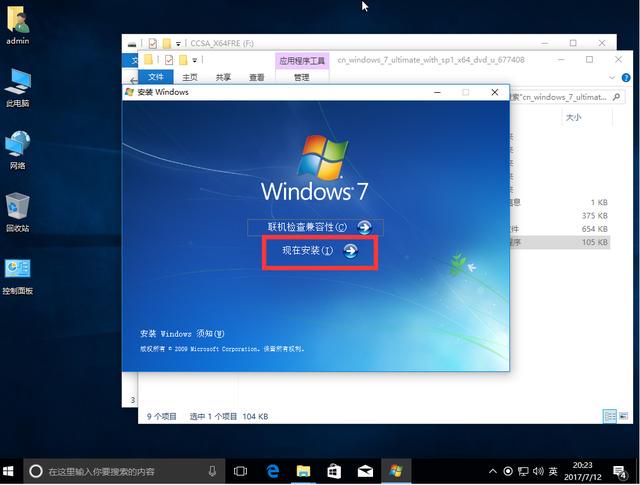
Task: Open the admin folder on desktop
Action: click(x=18, y=24)
